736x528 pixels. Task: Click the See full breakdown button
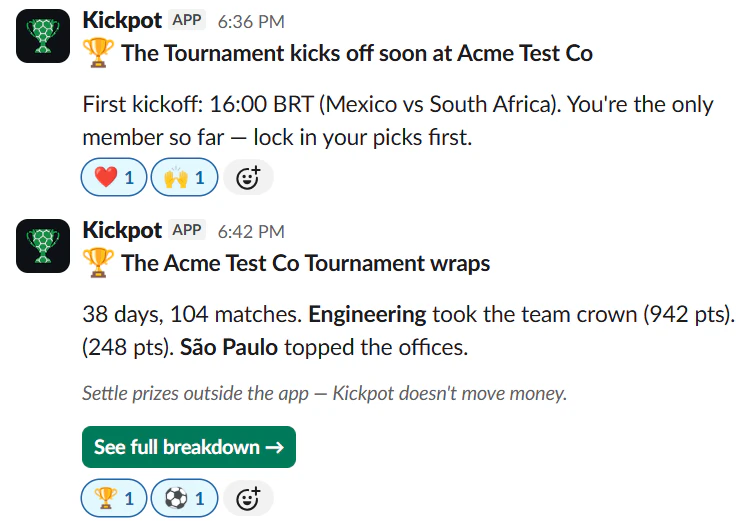[189, 447]
